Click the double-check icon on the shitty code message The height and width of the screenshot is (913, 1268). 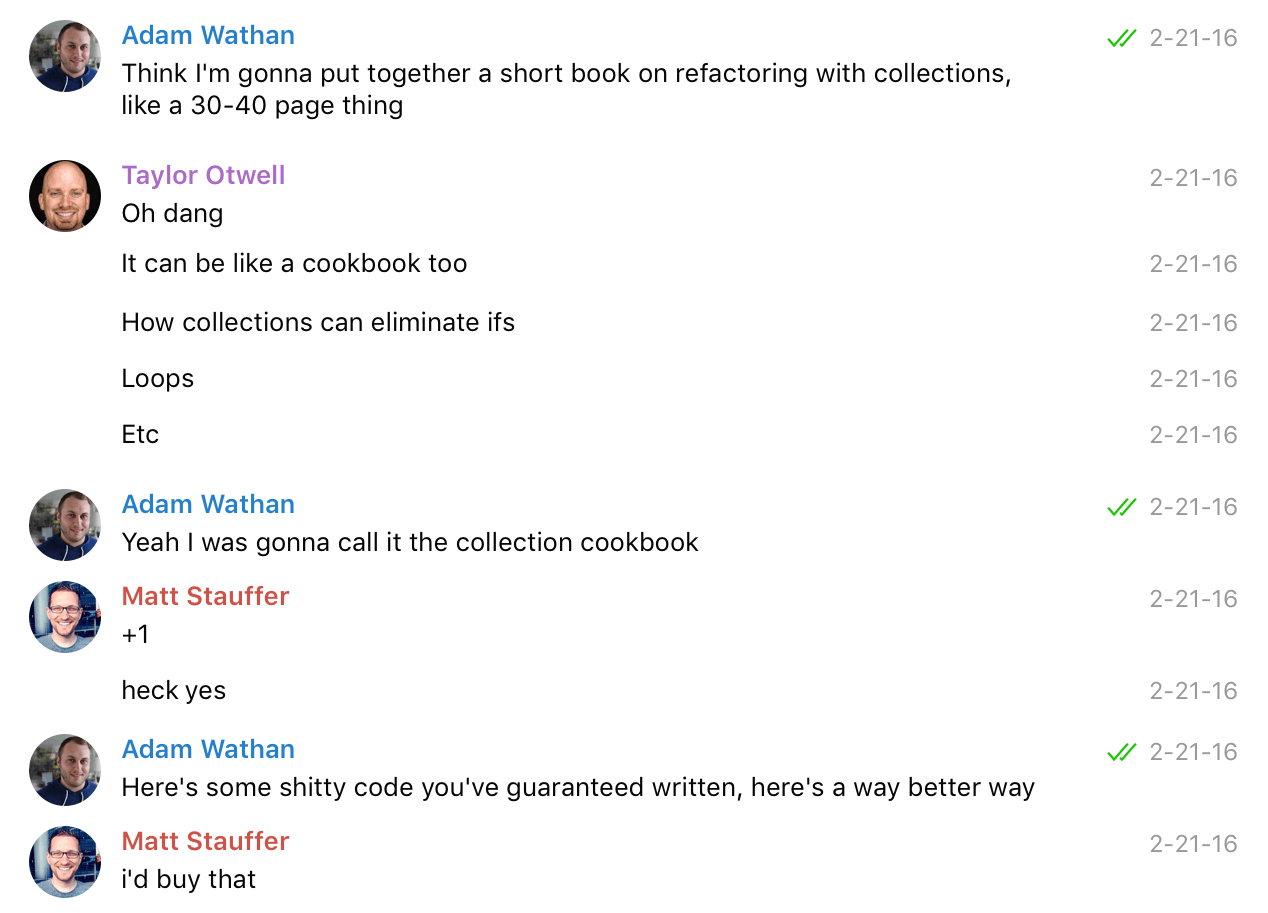(x=1122, y=753)
